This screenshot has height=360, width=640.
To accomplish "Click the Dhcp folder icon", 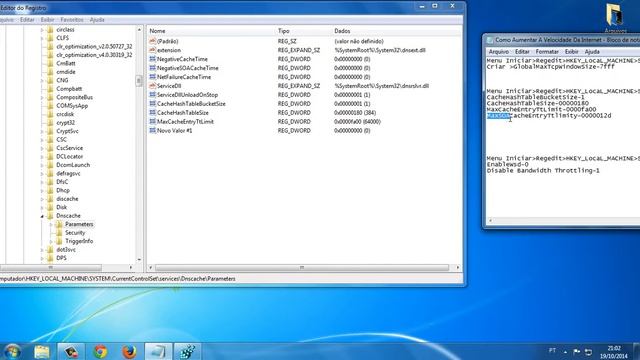I will point(50,190).
